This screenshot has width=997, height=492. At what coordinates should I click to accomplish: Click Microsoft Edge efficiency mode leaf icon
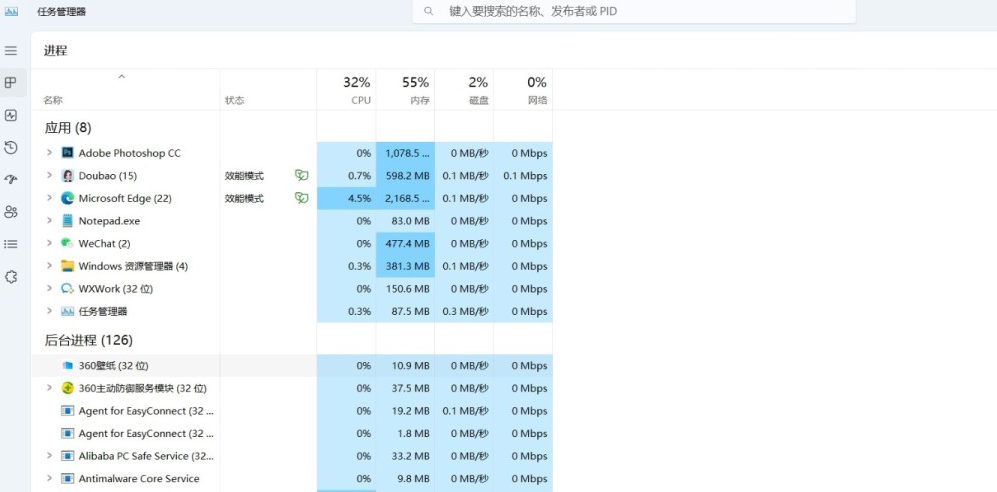tap(301, 198)
